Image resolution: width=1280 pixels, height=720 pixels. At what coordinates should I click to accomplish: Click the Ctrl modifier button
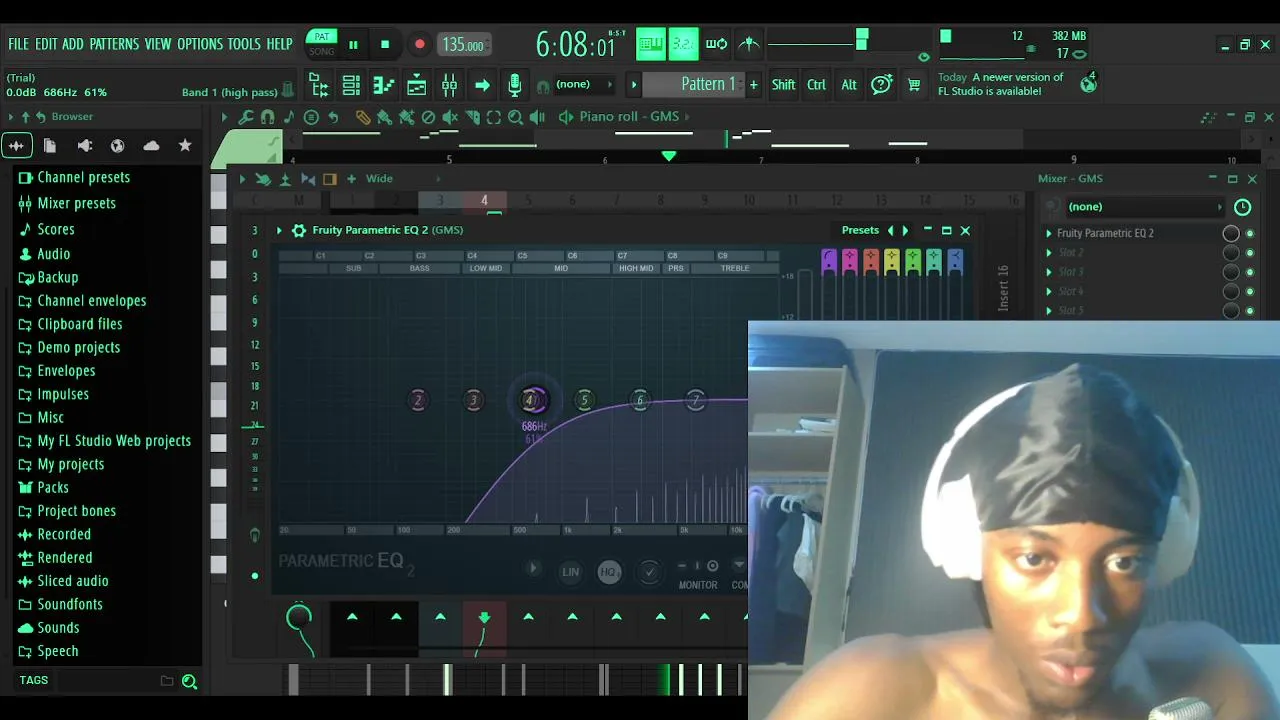click(x=817, y=85)
